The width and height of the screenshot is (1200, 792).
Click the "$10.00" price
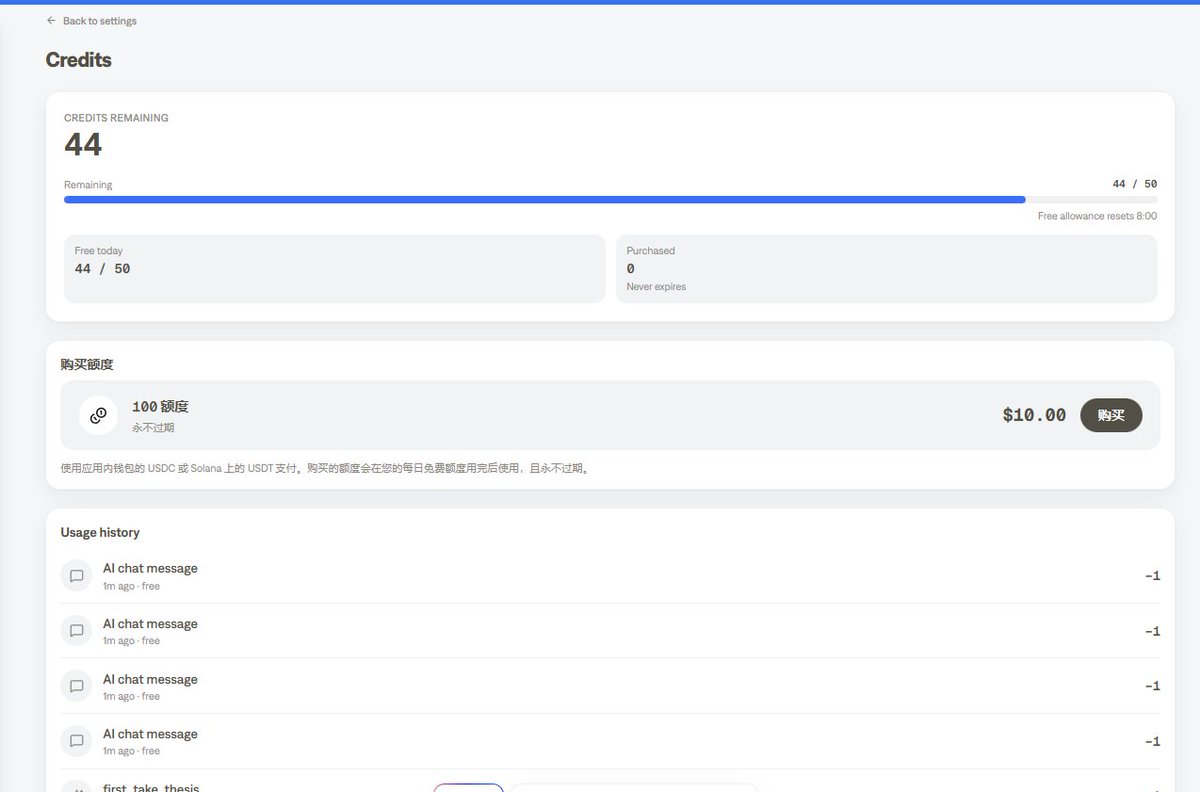pos(1034,415)
